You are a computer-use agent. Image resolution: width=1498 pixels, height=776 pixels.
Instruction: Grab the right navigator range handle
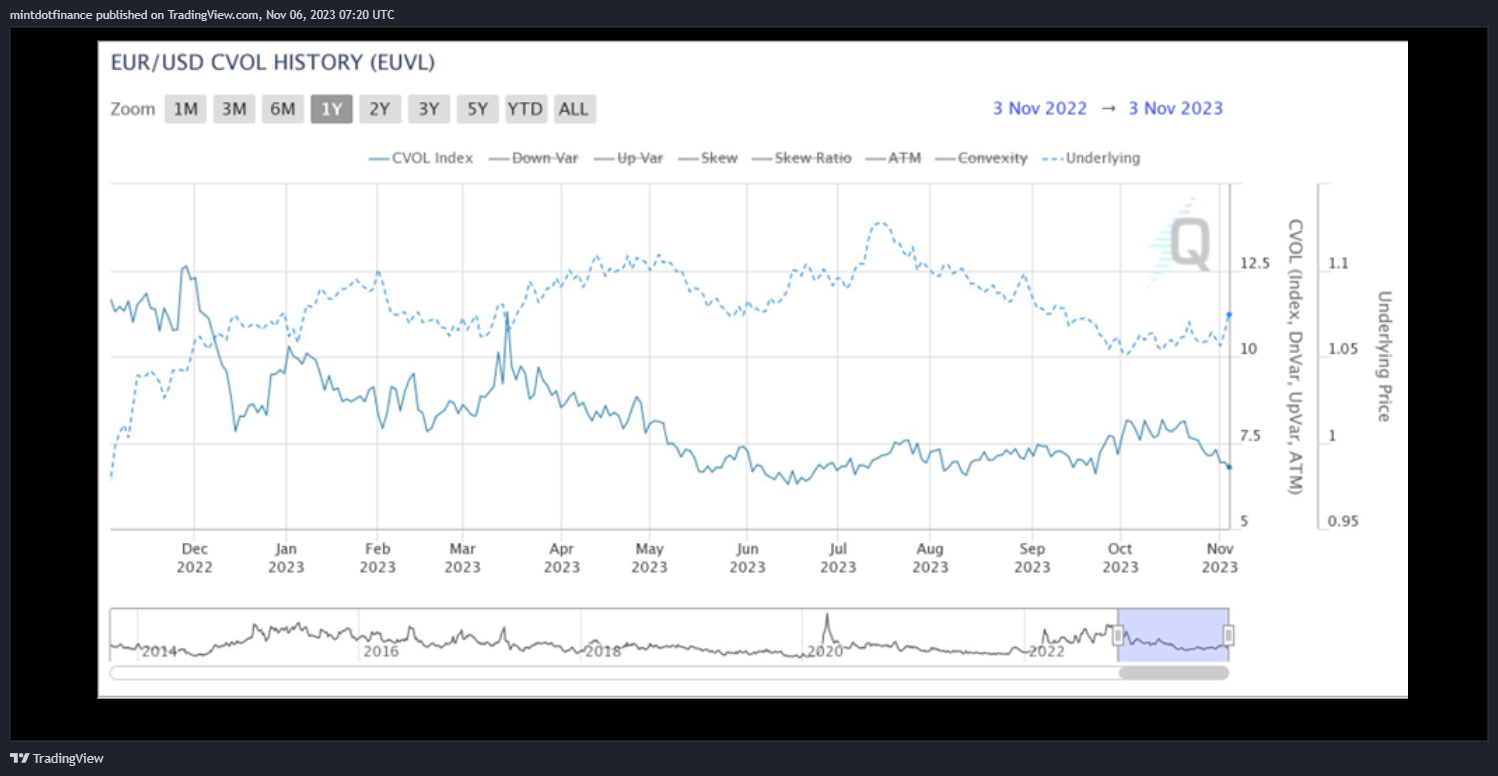(x=1229, y=635)
